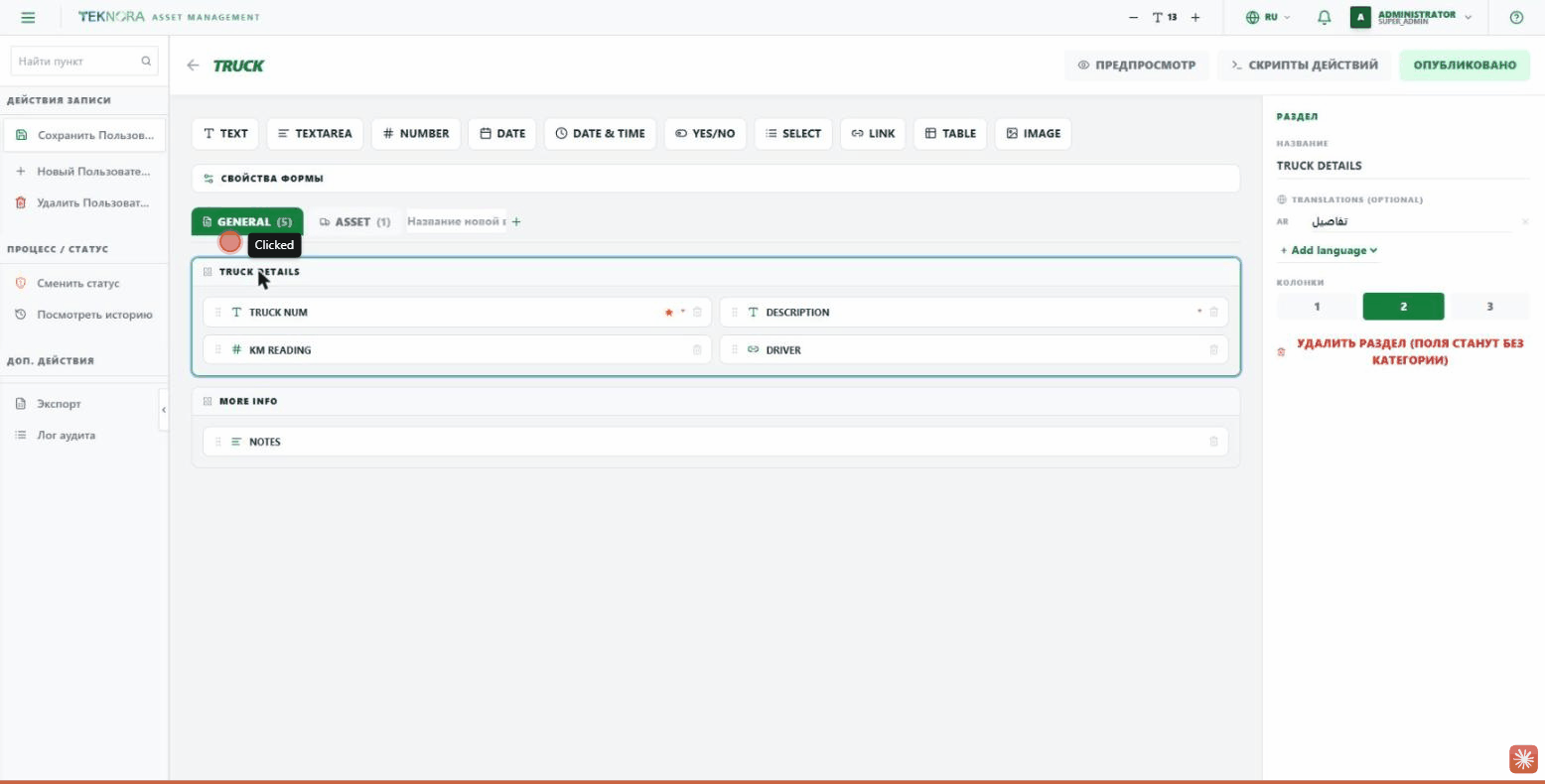Click the Опубликовано status button
This screenshot has height=784, width=1545.
[1465, 65]
